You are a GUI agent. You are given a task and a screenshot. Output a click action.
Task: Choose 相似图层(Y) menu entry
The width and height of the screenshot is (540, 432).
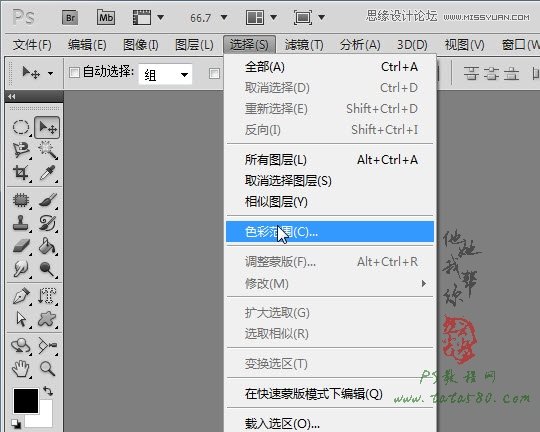(331, 202)
